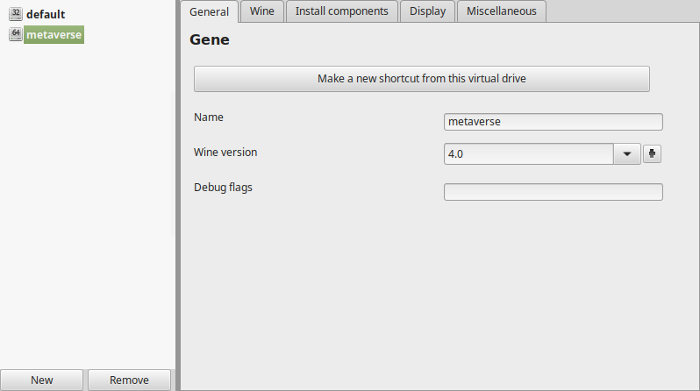Click the vertical splitter between the panels

point(178,196)
